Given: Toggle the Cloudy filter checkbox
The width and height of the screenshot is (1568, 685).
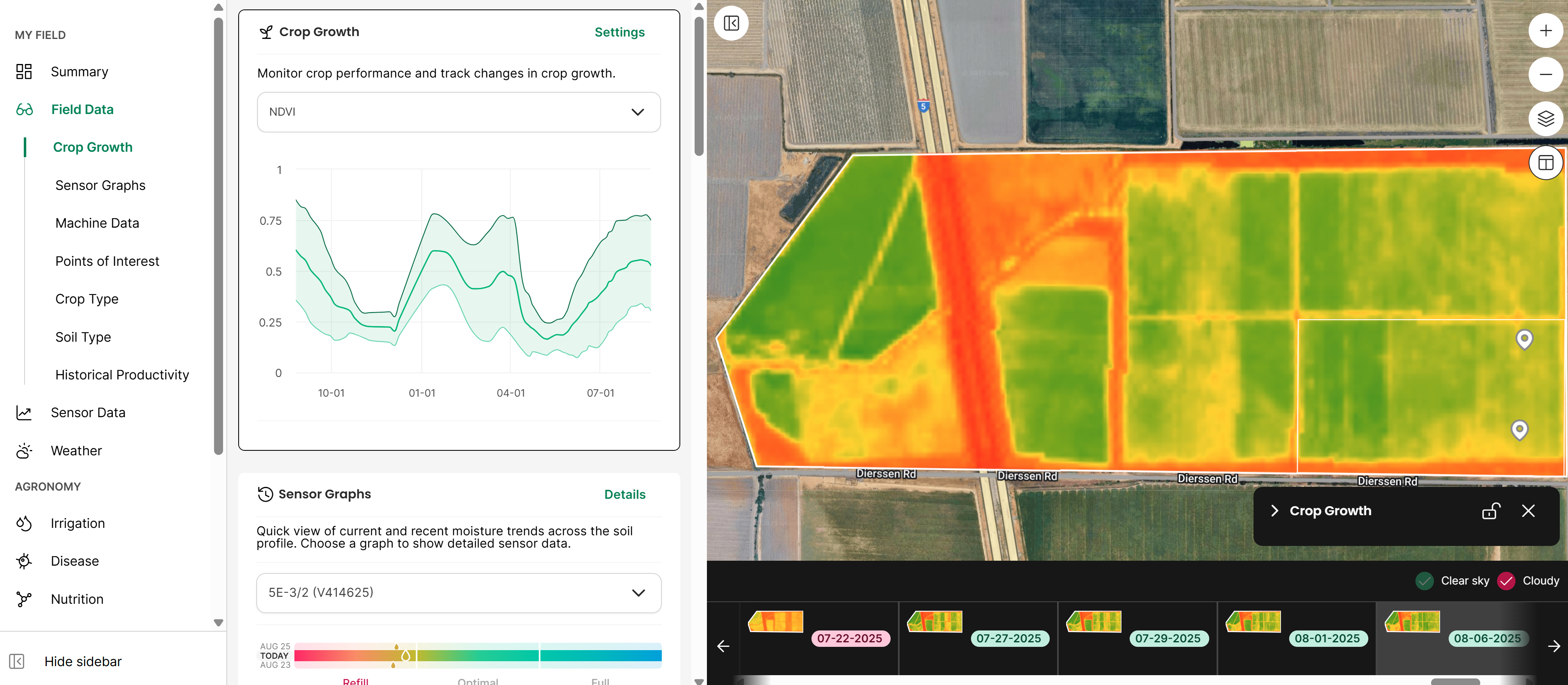Looking at the screenshot, I should [x=1506, y=581].
